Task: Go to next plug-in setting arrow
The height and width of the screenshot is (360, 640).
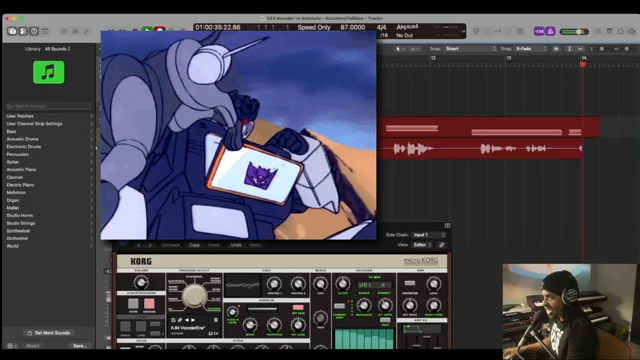Action: (150, 245)
